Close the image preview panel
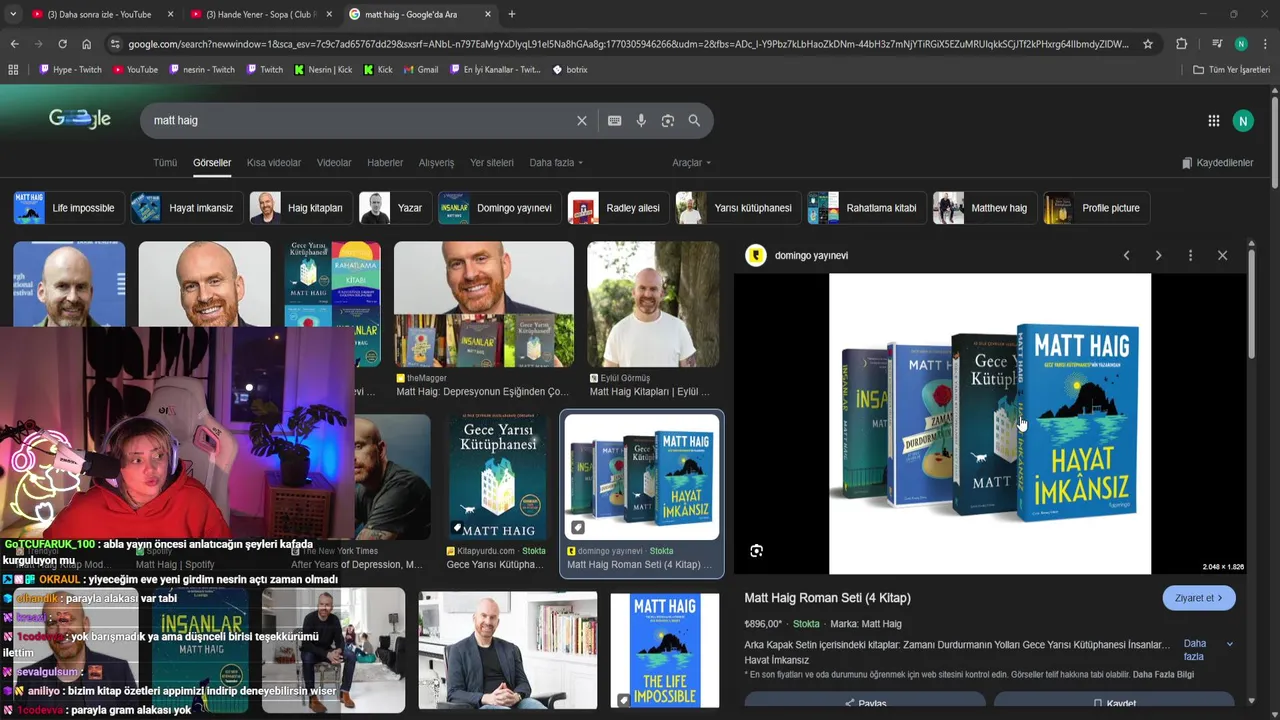The height and width of the screenshot is (720, 1280). tap(1222, 255)
